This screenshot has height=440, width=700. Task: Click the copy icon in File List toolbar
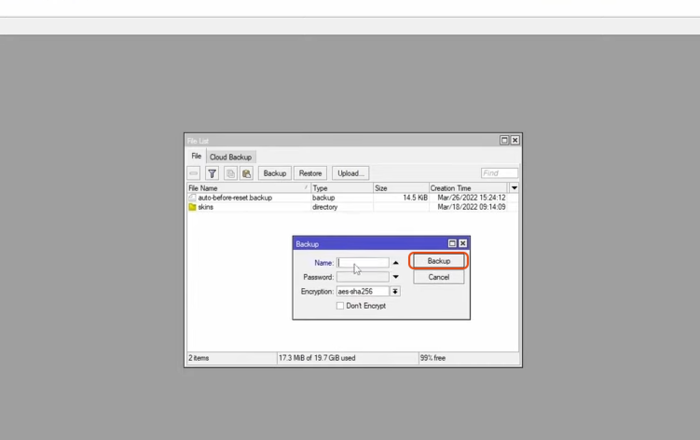[x=230, y=173]
